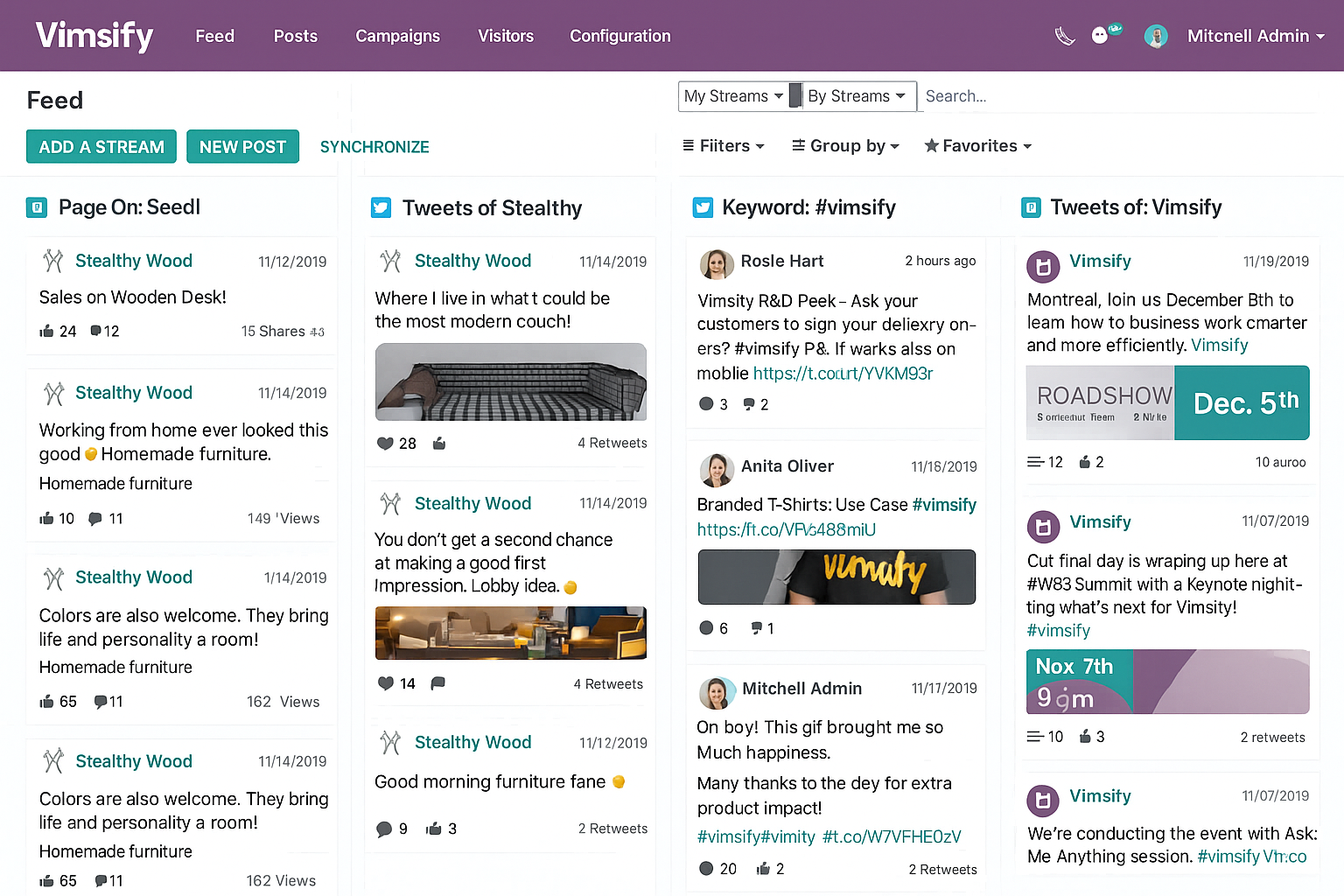Open the Campaigns menu
This screenshot has width=1344, height=896.
pyautogui.click(x=397, y=36)
